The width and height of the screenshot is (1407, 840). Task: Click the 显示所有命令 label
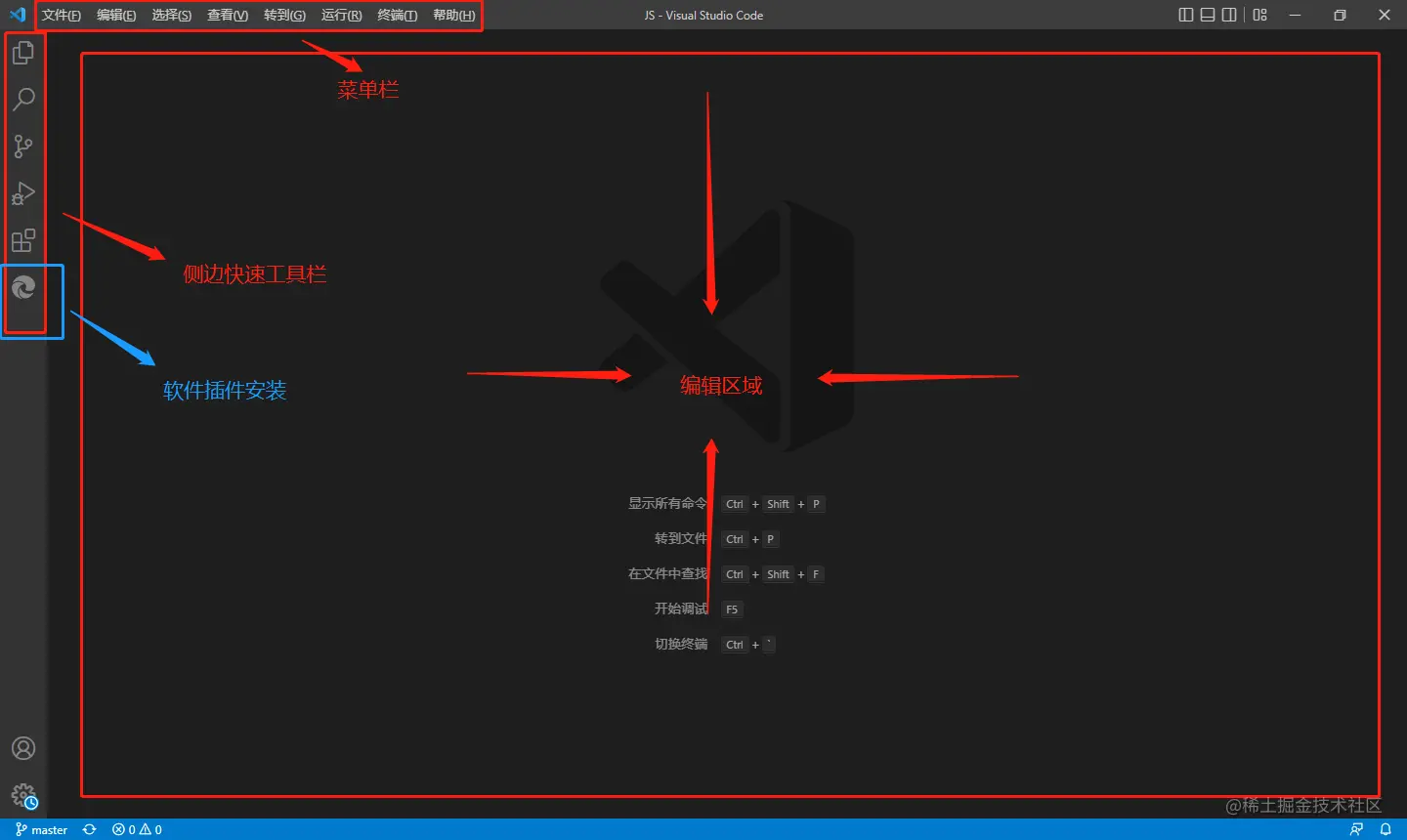[x=667, y=503]
